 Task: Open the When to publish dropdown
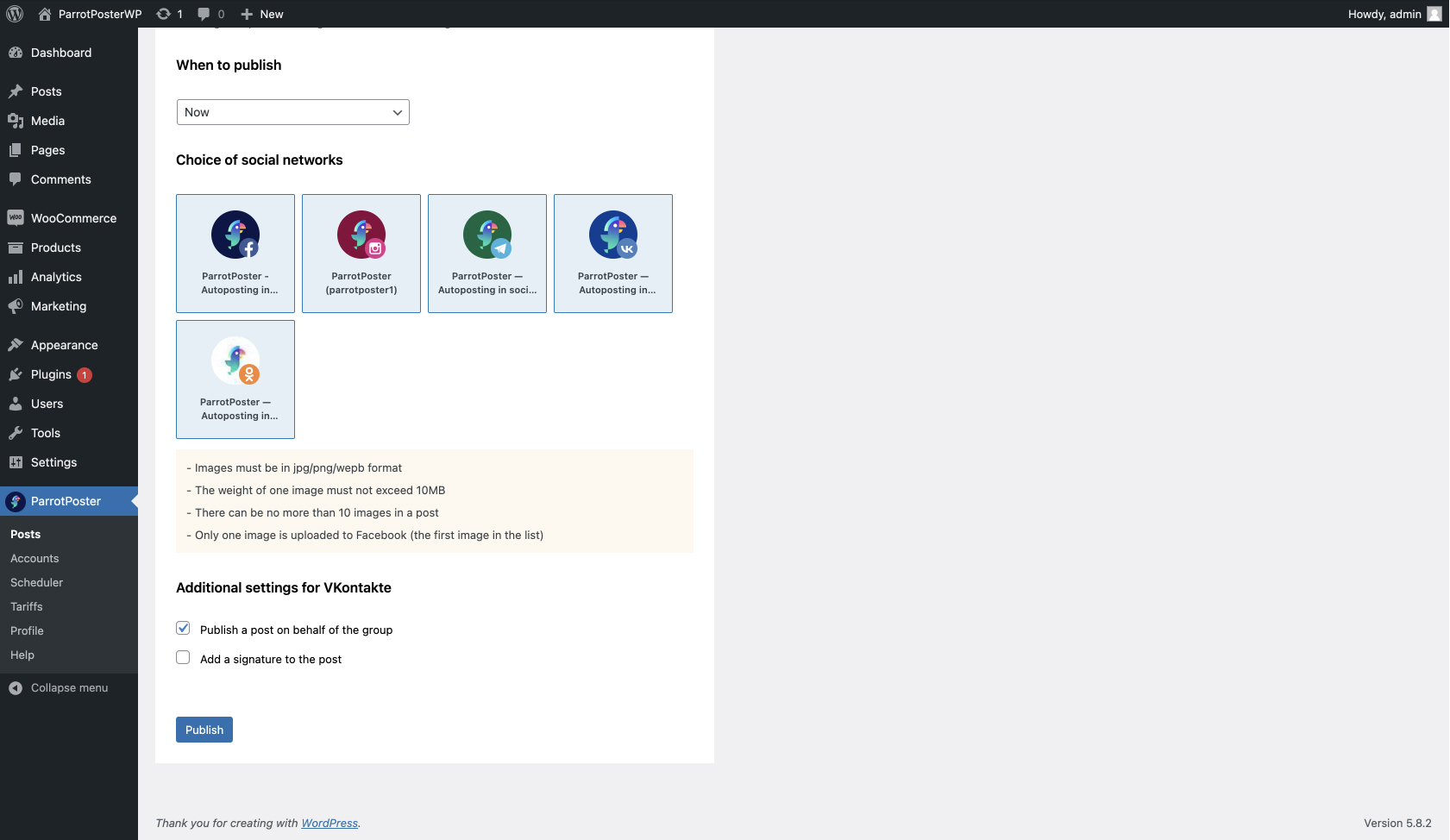pos(293,112)
